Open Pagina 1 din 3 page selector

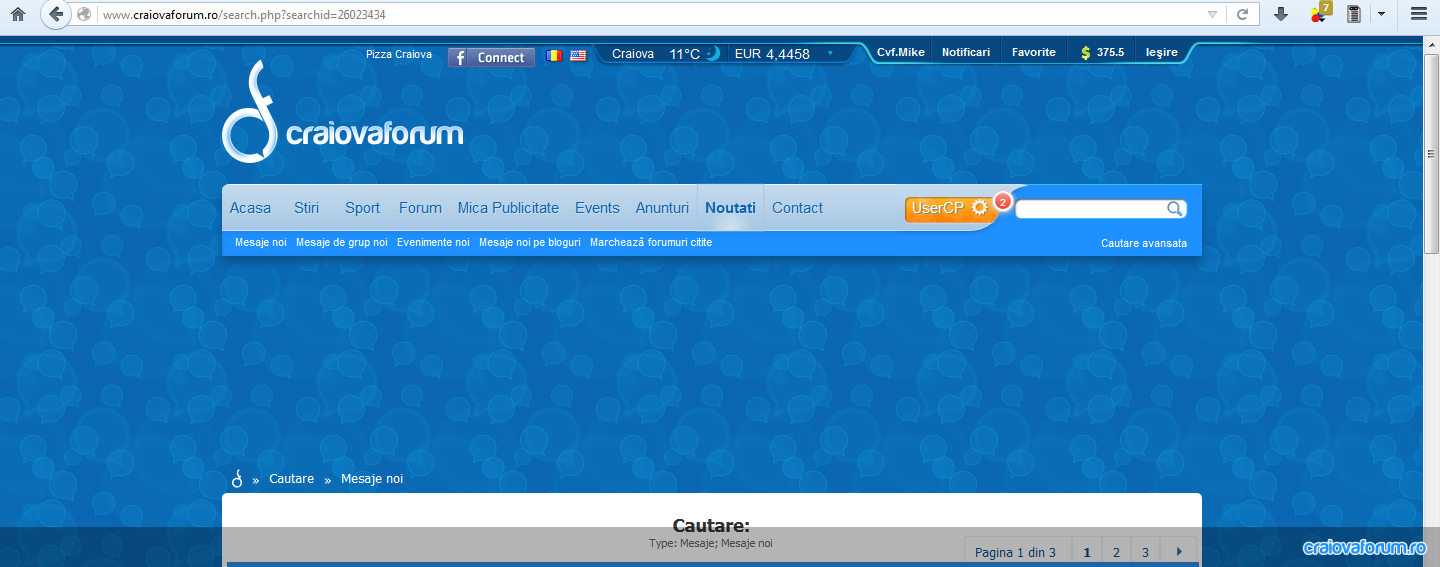point(1015,552)
